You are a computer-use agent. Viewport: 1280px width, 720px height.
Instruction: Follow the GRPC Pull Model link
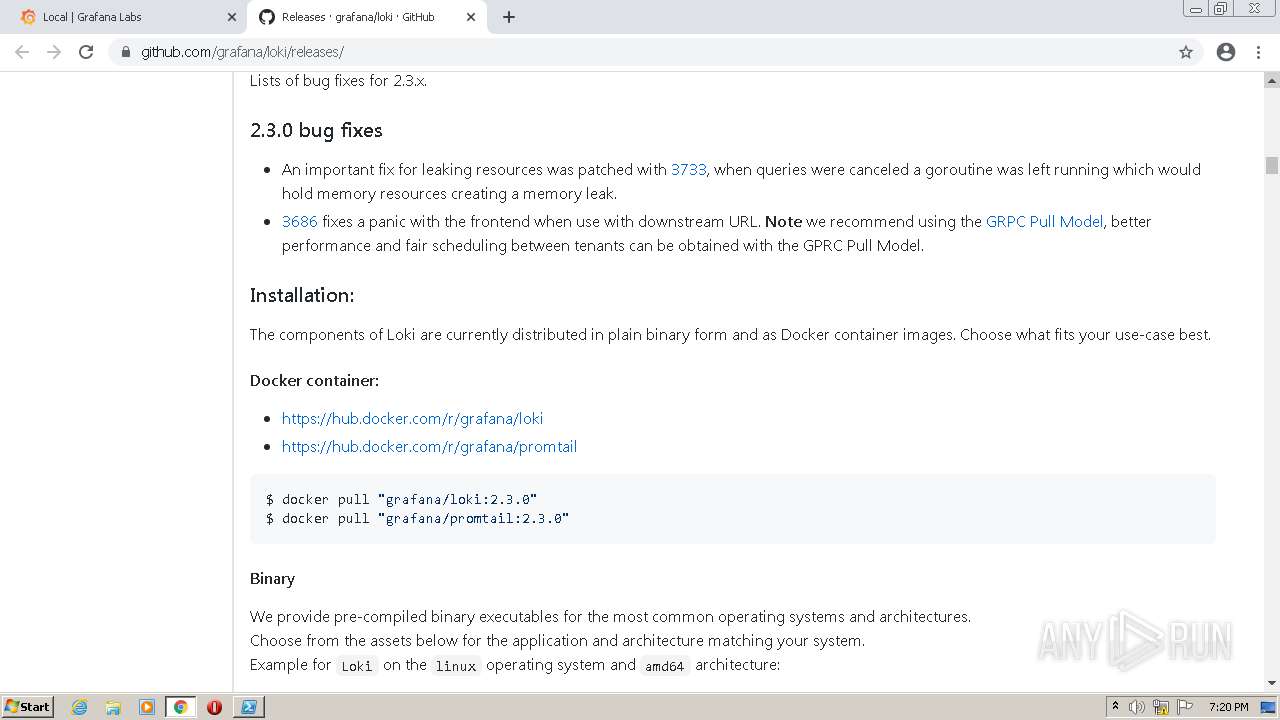[x=1044, y=222]
